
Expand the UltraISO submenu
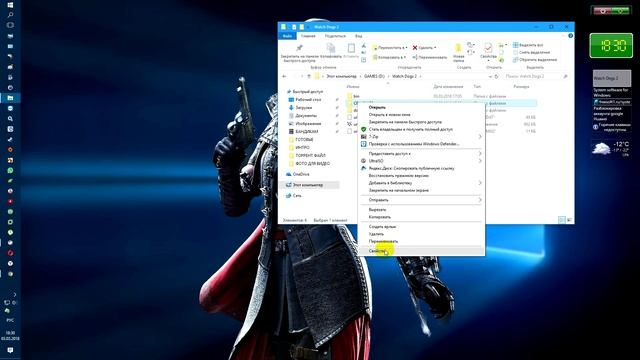[480, 161]
